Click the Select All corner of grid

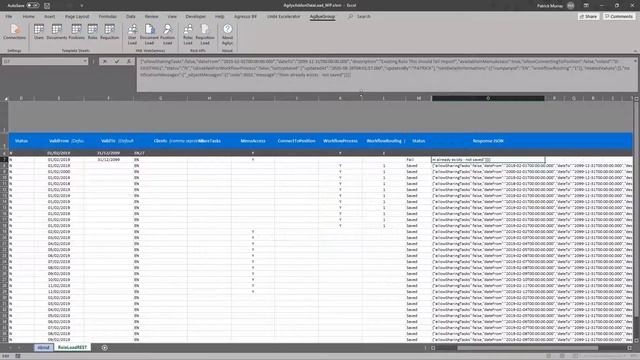coord(6,98)
